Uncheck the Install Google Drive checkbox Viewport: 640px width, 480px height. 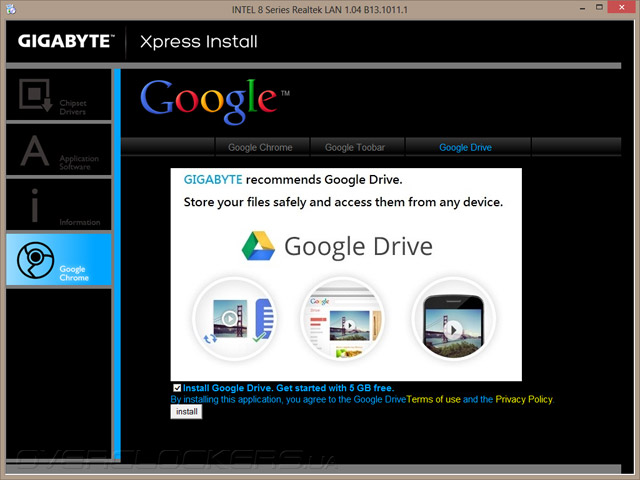pos(177,388)
